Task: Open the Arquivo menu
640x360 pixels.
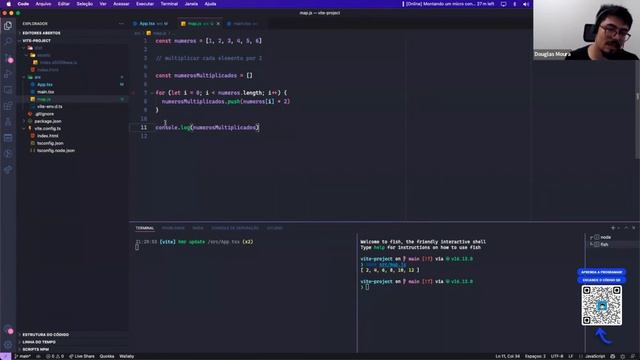Action: click(x=44, y=4)
